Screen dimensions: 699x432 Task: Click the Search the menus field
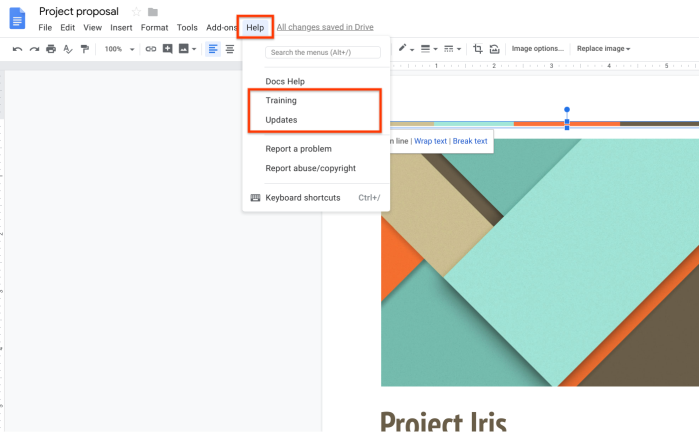coord(323,52)
